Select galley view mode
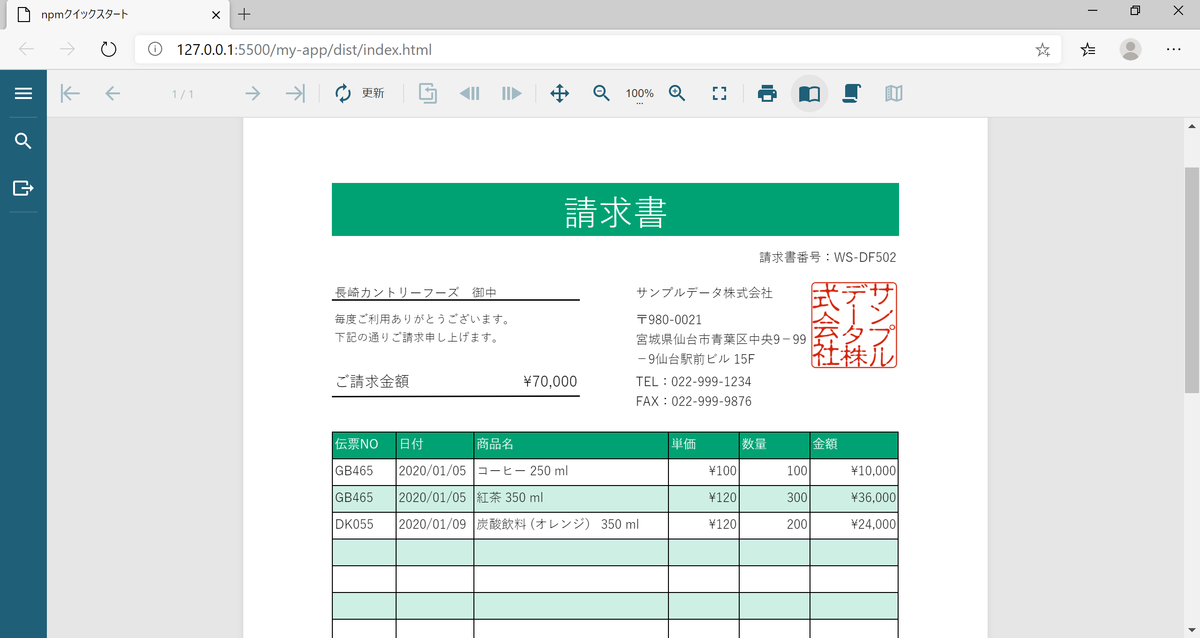This screenshot has height=638, width=1200. (894, 93)
